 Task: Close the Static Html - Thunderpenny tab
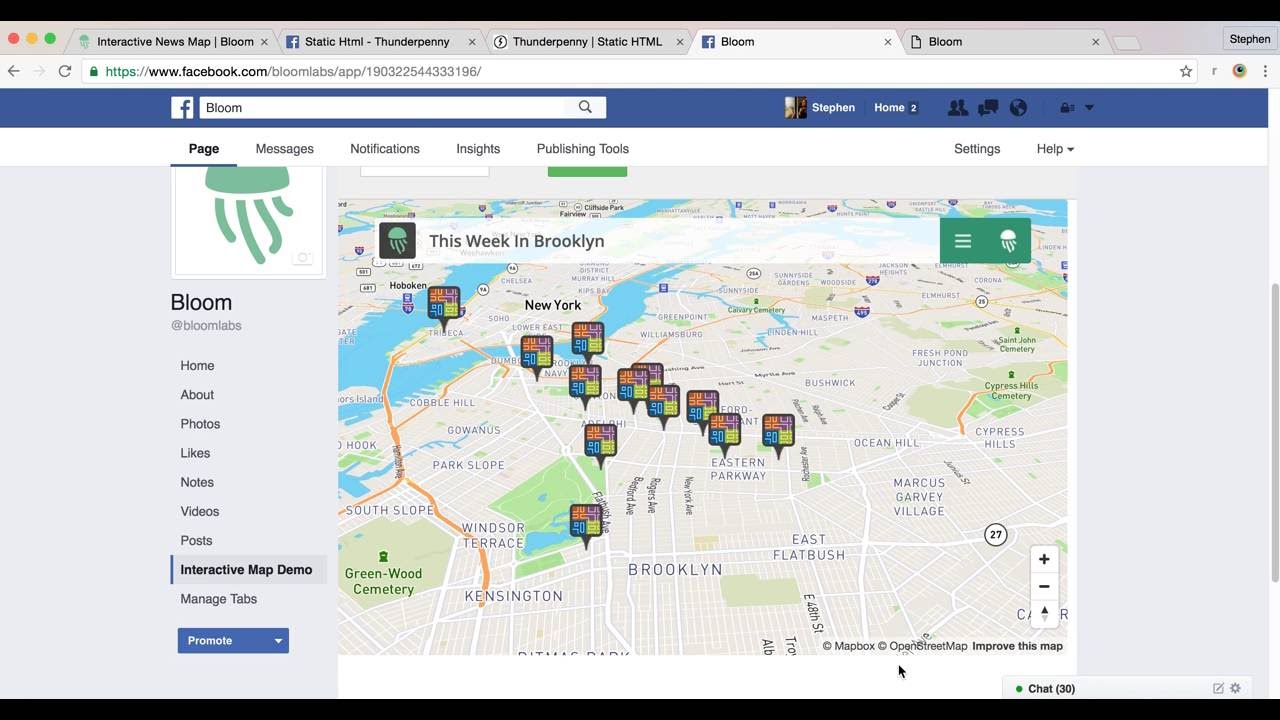(472, 42)
